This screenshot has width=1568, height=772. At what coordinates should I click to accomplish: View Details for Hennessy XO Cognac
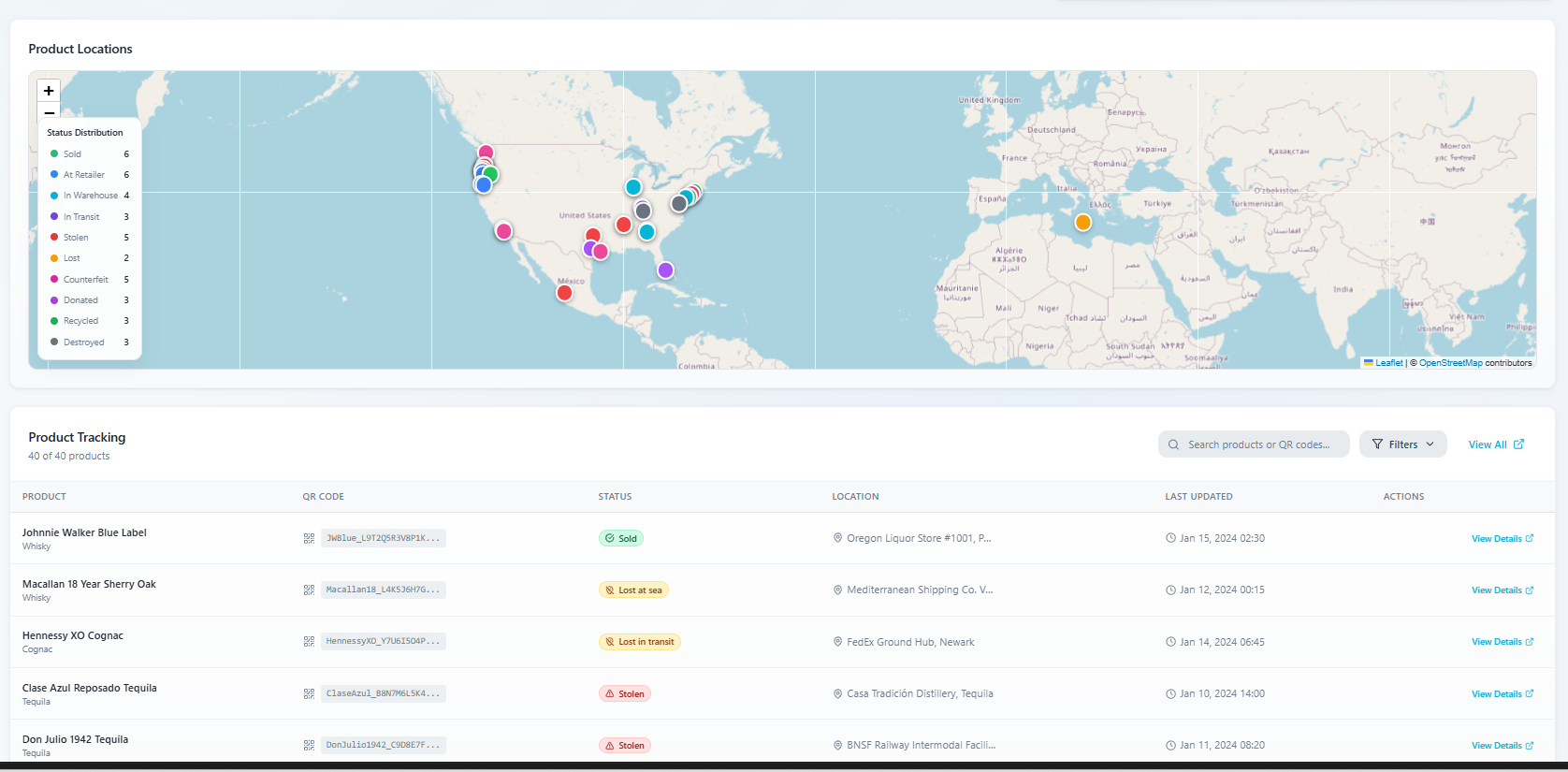(x=1503, y=642)
